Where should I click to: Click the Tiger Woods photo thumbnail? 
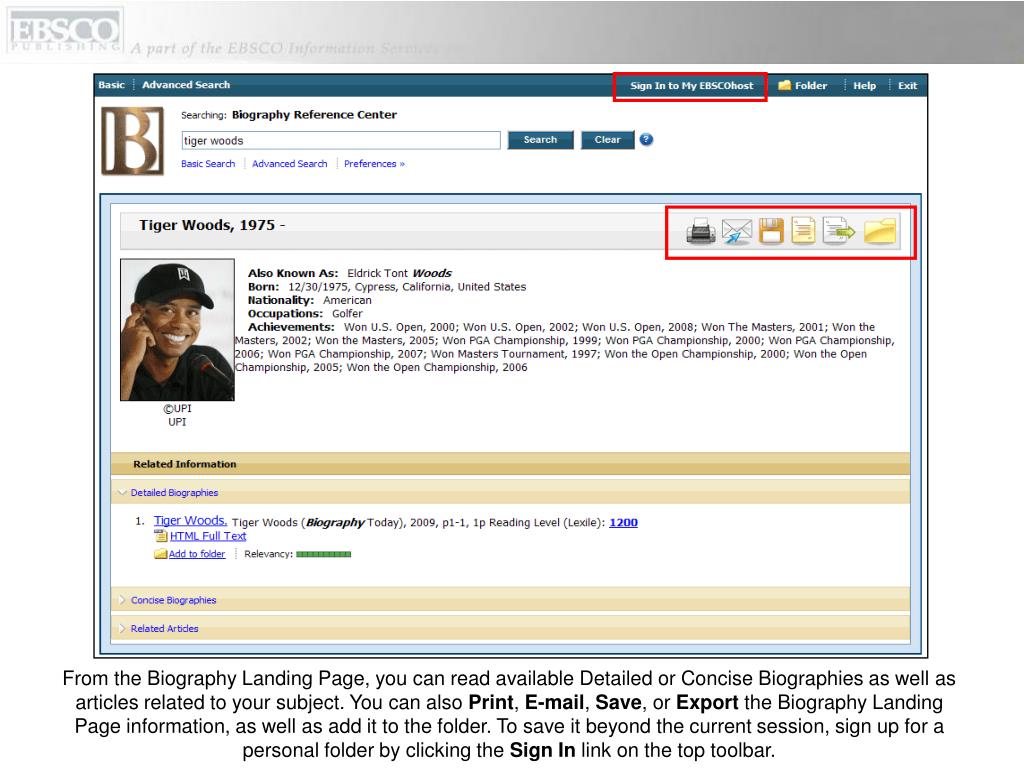(x=177, y=330)
